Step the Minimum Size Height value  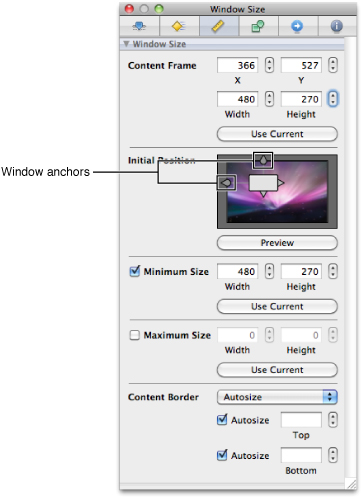[333, 271]
